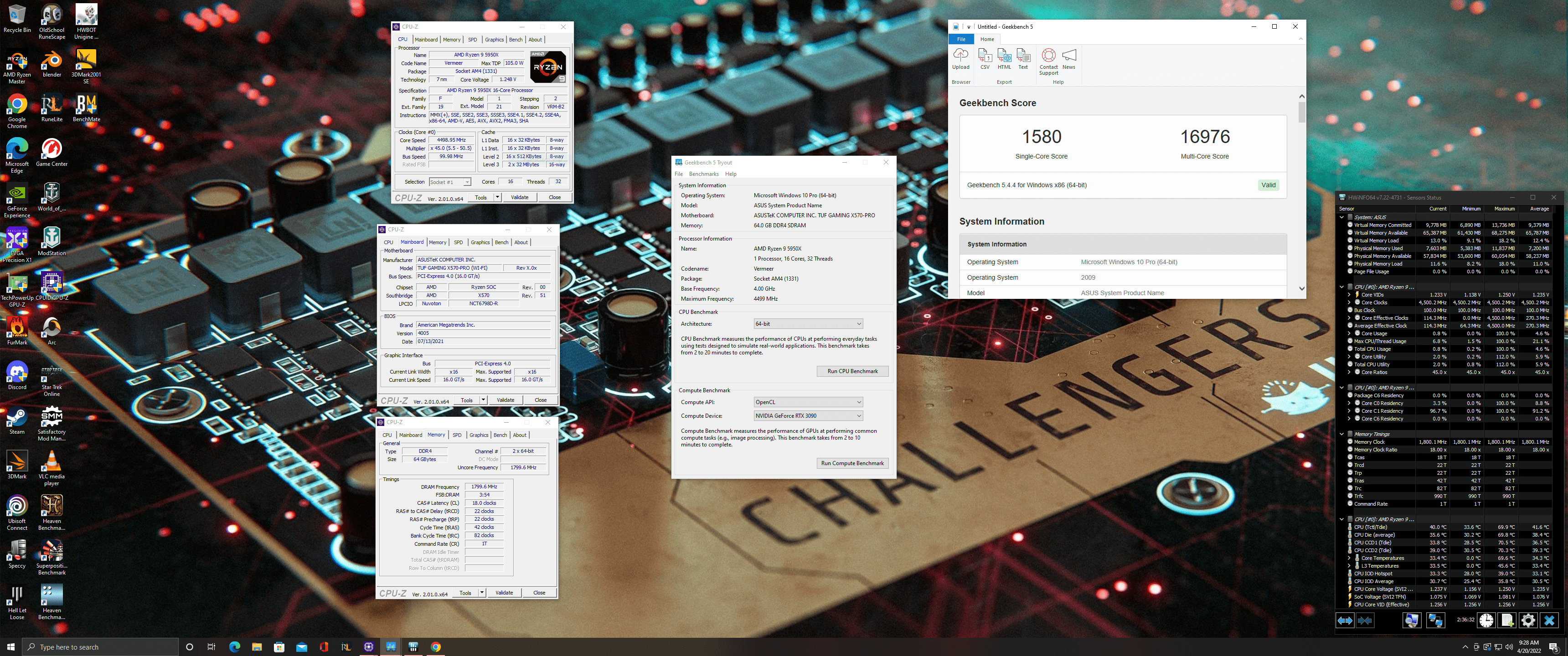Export results using the CSV icon
This screenshot has height=656, width=1568.
point(984,59)
